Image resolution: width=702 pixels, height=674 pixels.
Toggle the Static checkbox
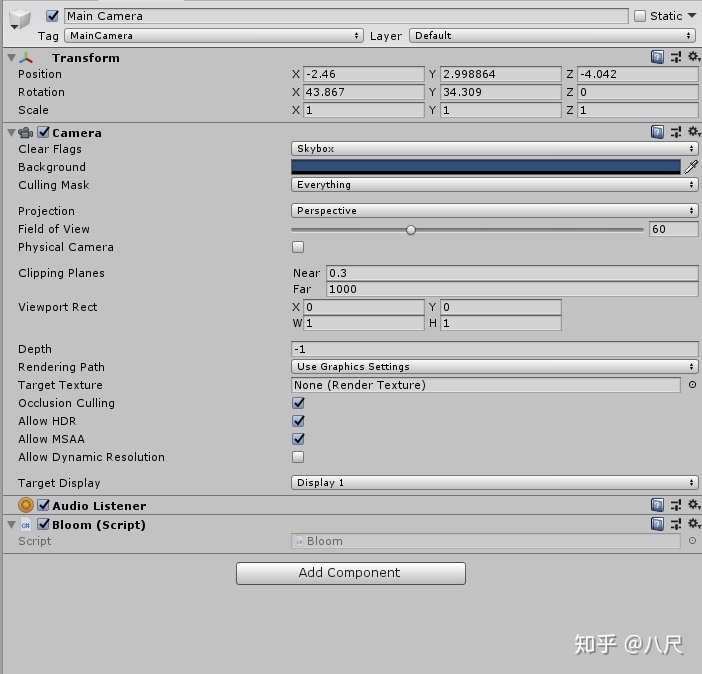point(640,16)
